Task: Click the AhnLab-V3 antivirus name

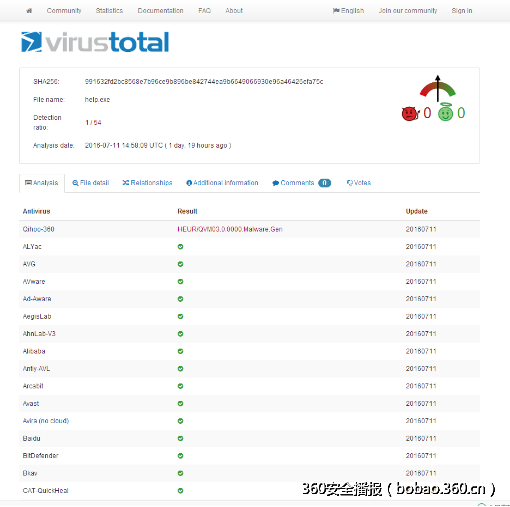Action: (x=39, y=334)
